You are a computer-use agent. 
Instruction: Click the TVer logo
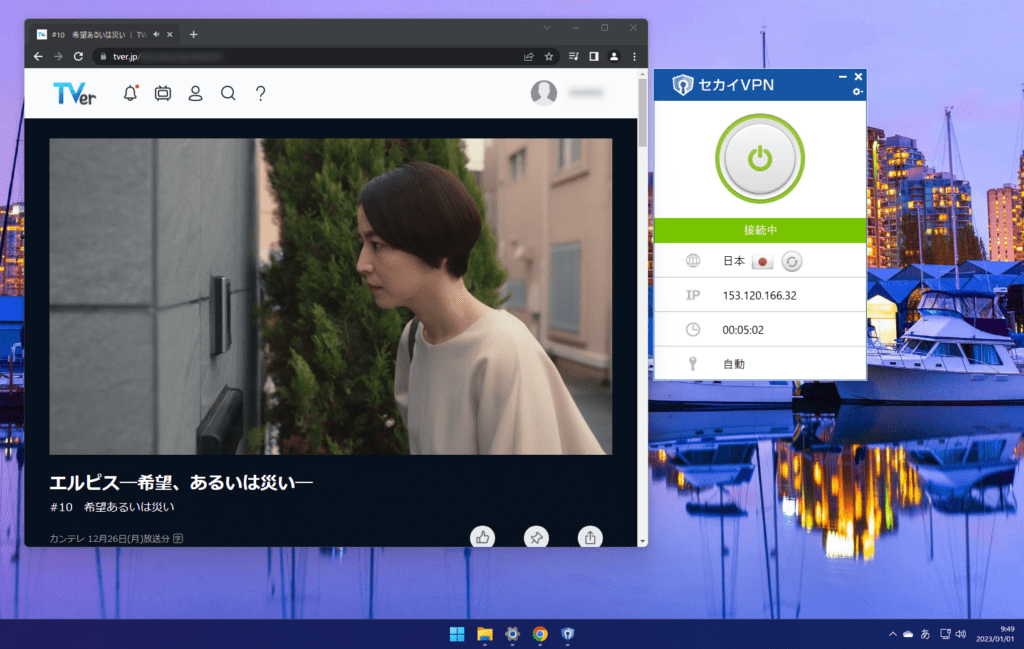[74, 93]
